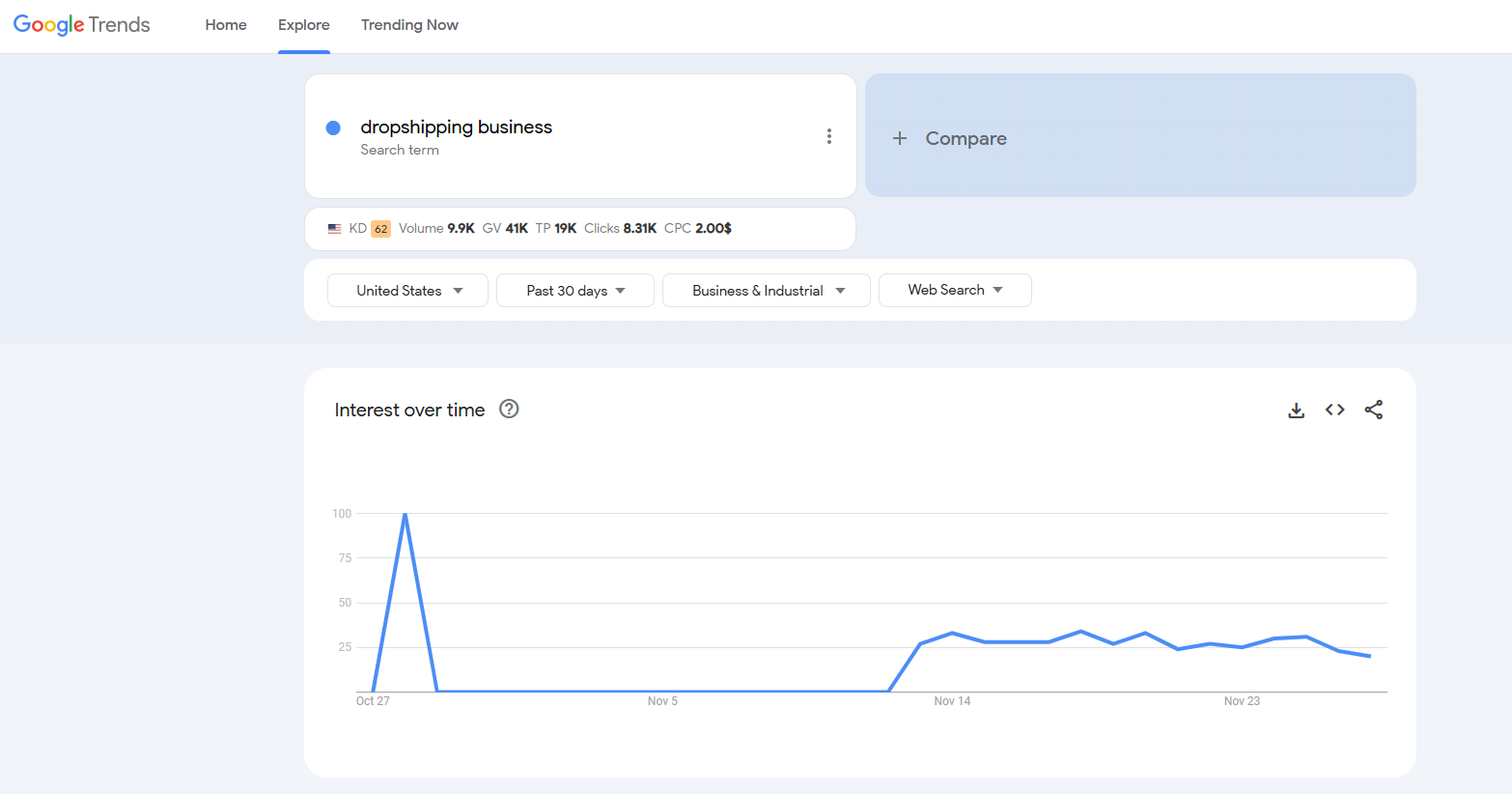Click the peak point at 100 on the chart
1512x794 pixels.
click(x=405, y=514)
